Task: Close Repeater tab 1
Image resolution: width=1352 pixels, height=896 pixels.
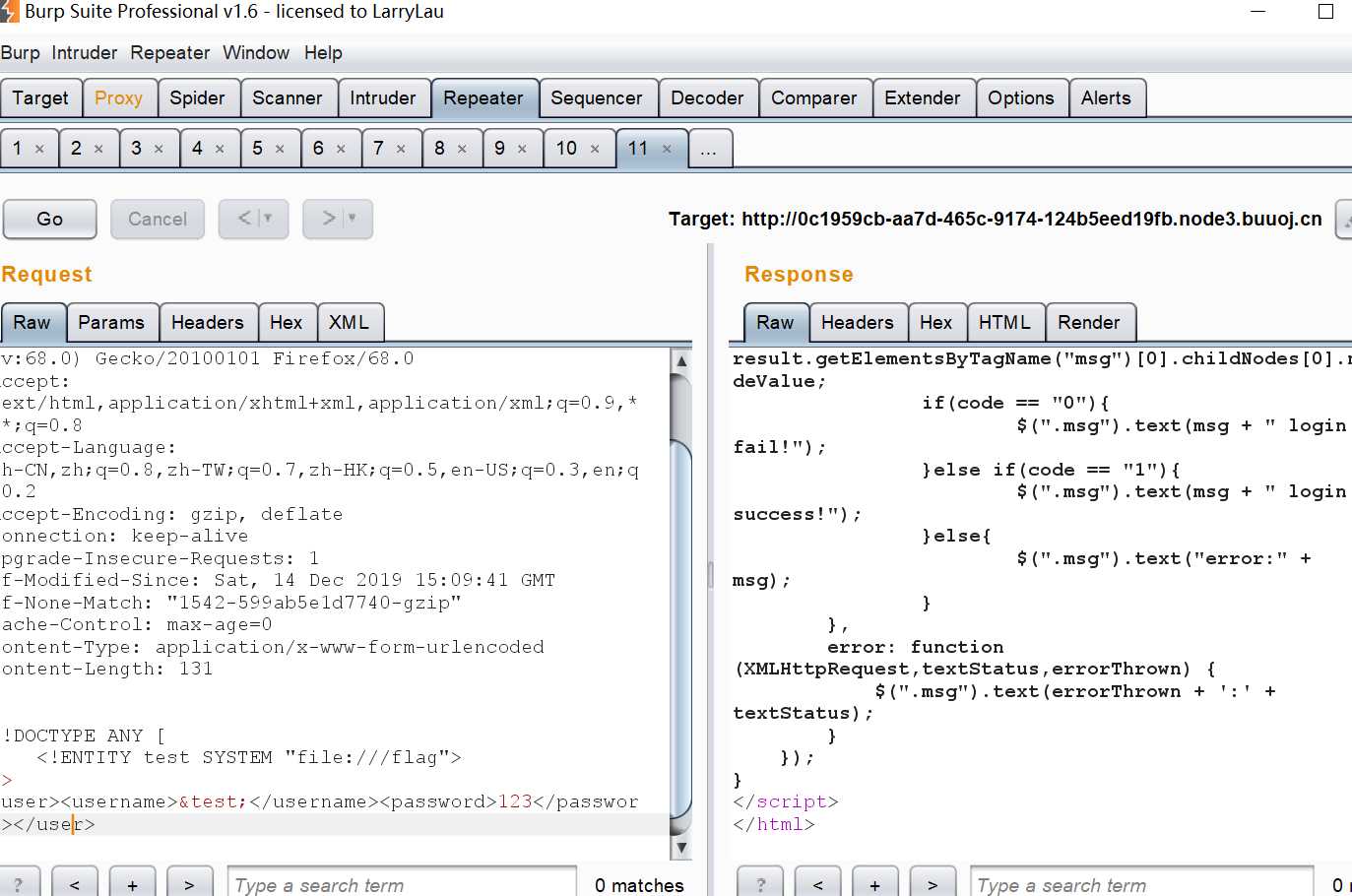Action: pos(39,150)
